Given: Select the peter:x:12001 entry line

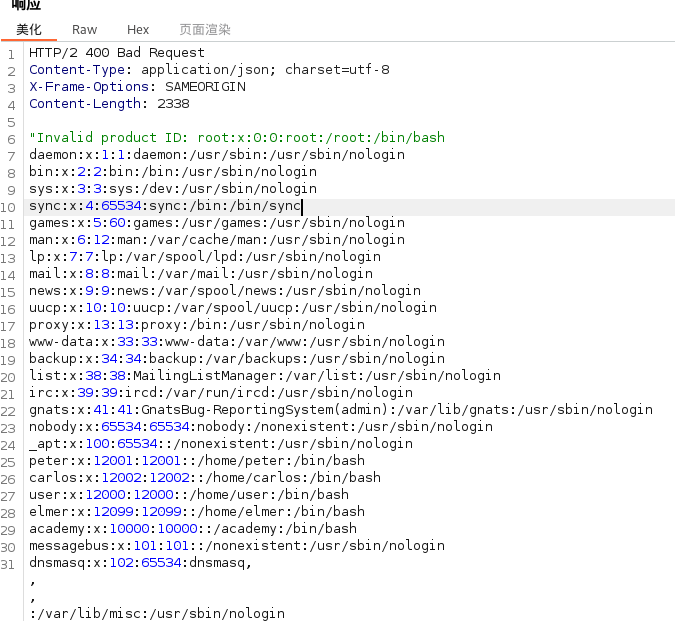Looking at the screenshot, I should tap(197, 460).
